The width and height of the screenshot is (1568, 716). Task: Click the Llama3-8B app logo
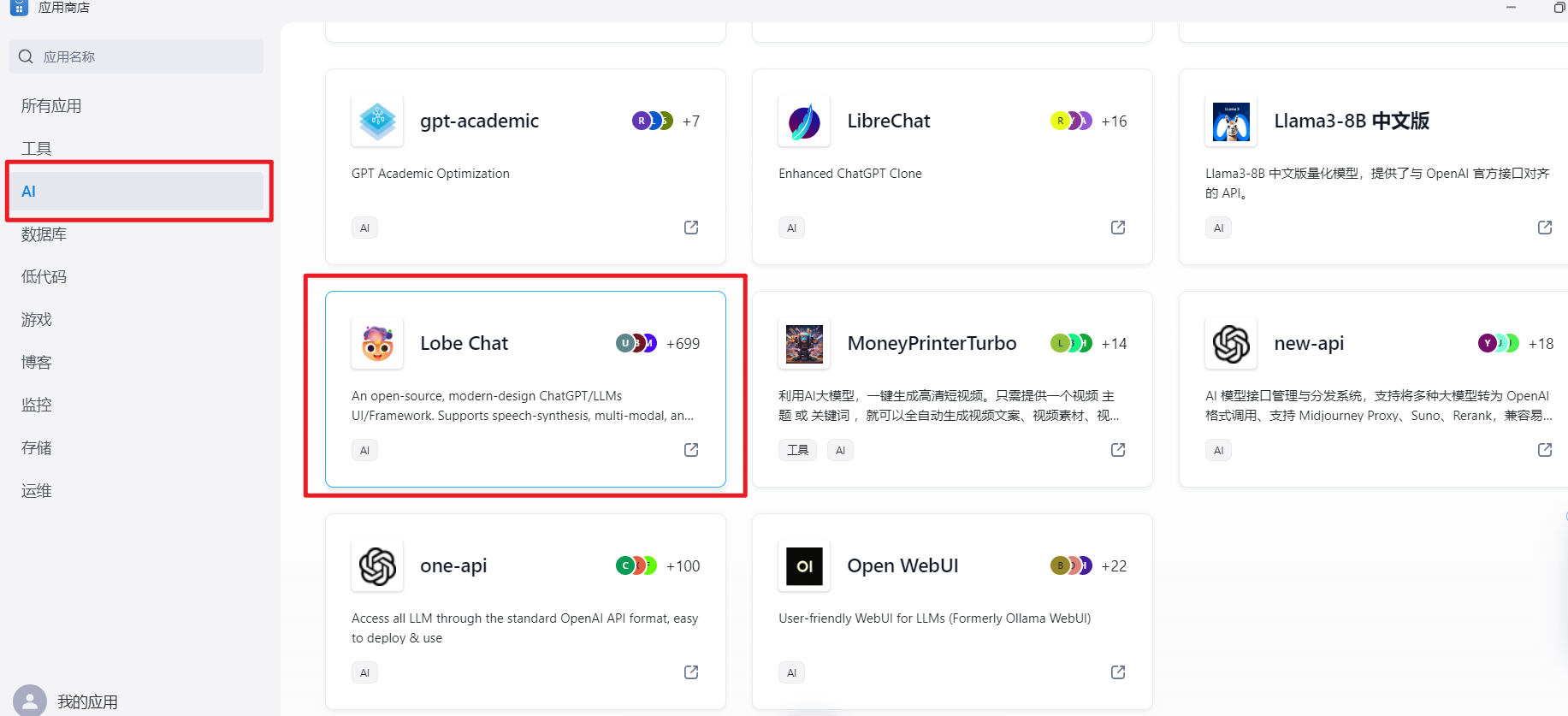click(x=1231, y=121)
